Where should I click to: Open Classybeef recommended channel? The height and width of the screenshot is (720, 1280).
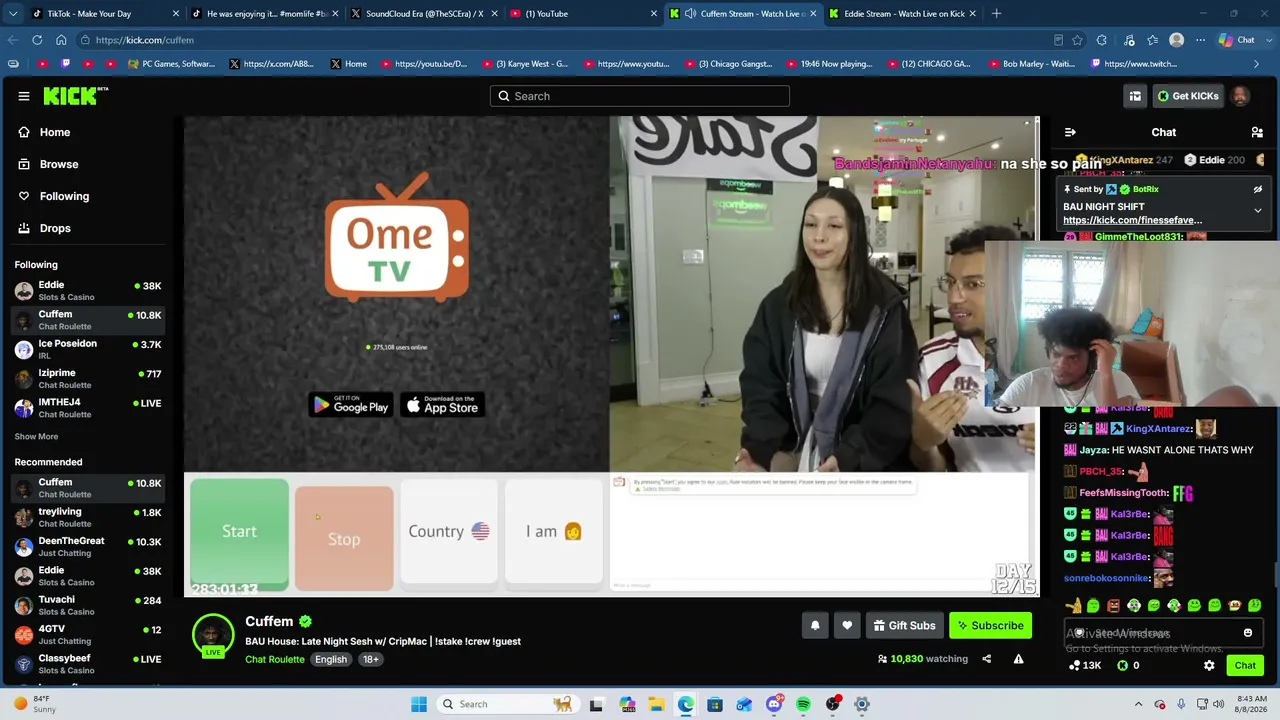[88, 663]
